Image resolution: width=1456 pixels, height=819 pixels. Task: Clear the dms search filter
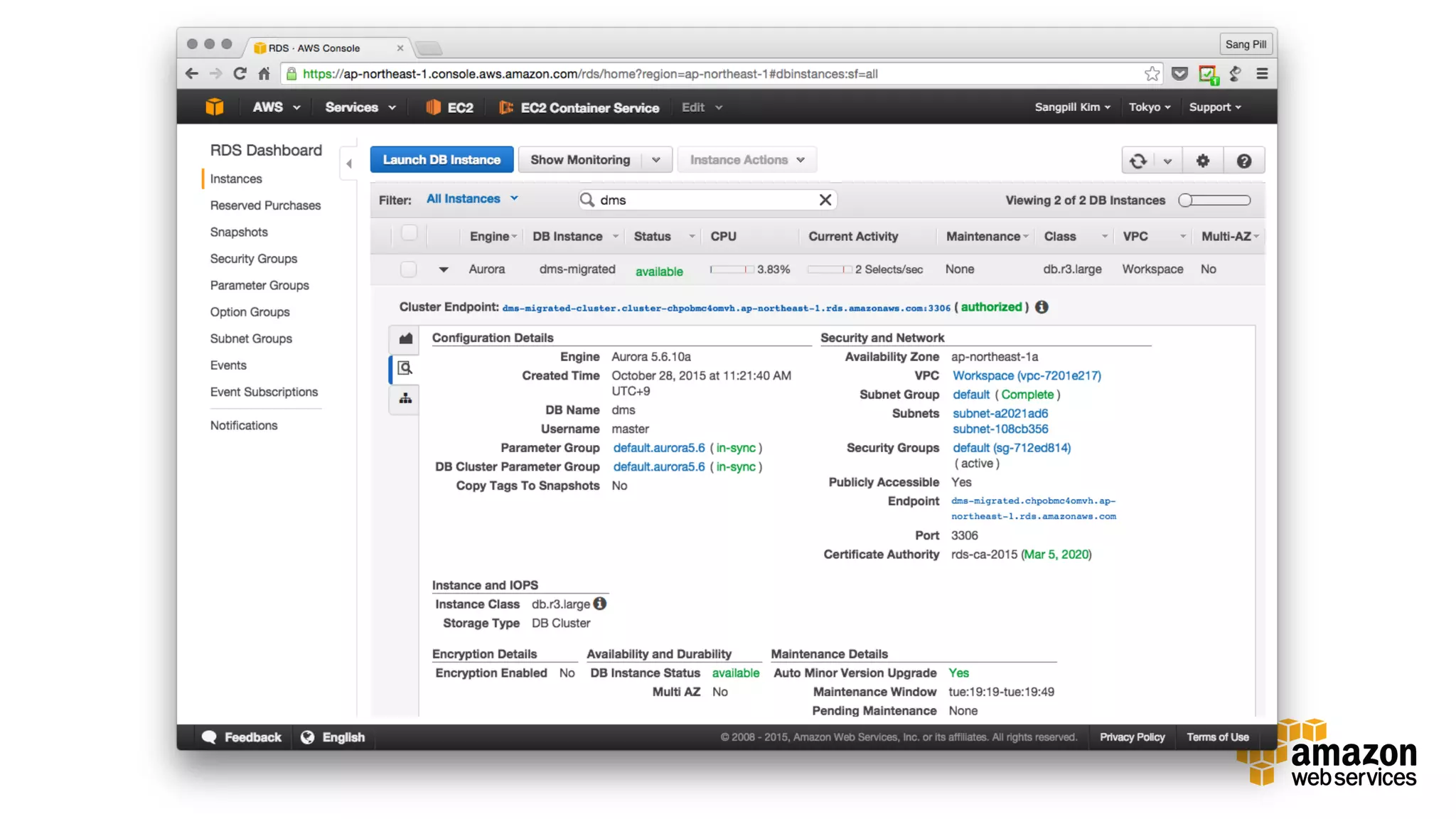pyautogui.click(x=825, y=200)
